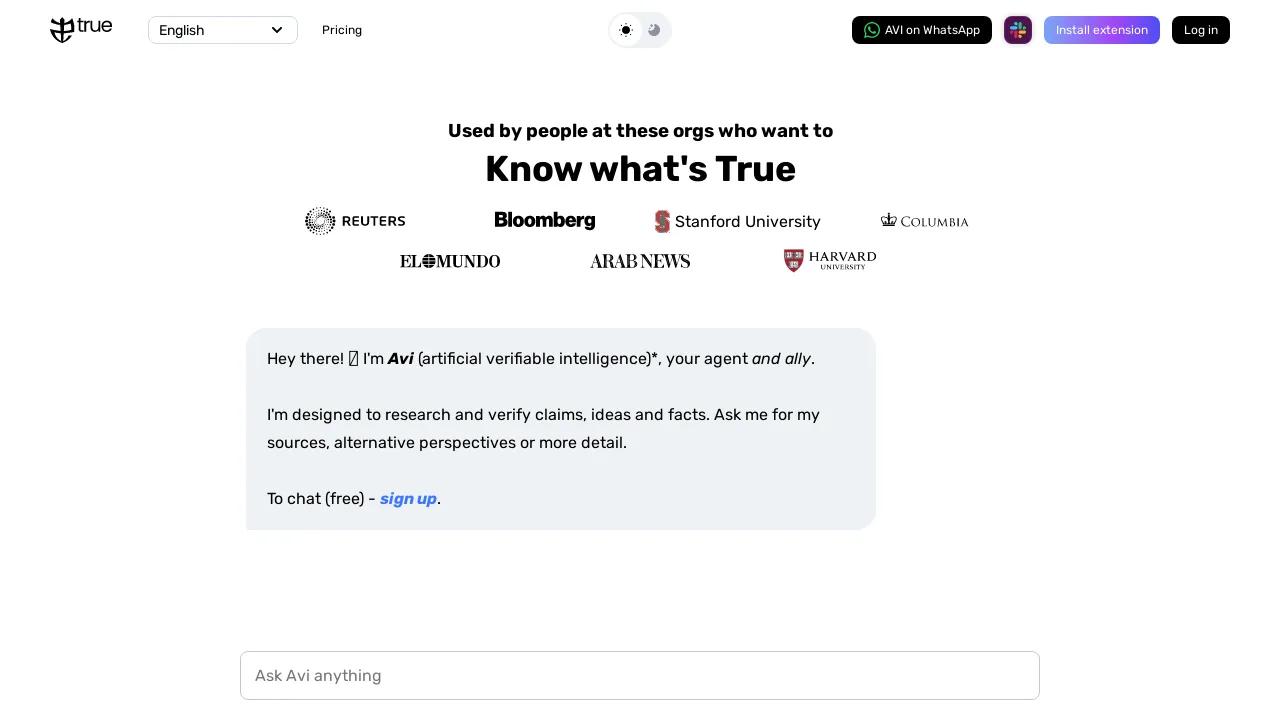1280x720 pixels.
Task: Switch to light mode sun icon
Action: 626,30
